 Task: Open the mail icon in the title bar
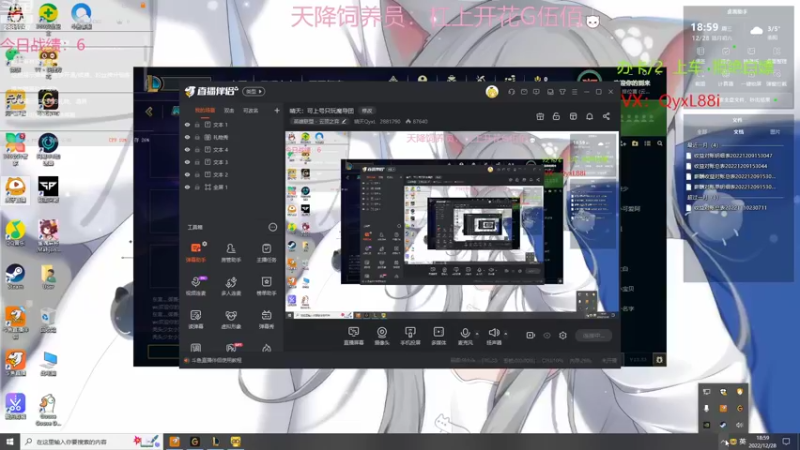point(524,92)
